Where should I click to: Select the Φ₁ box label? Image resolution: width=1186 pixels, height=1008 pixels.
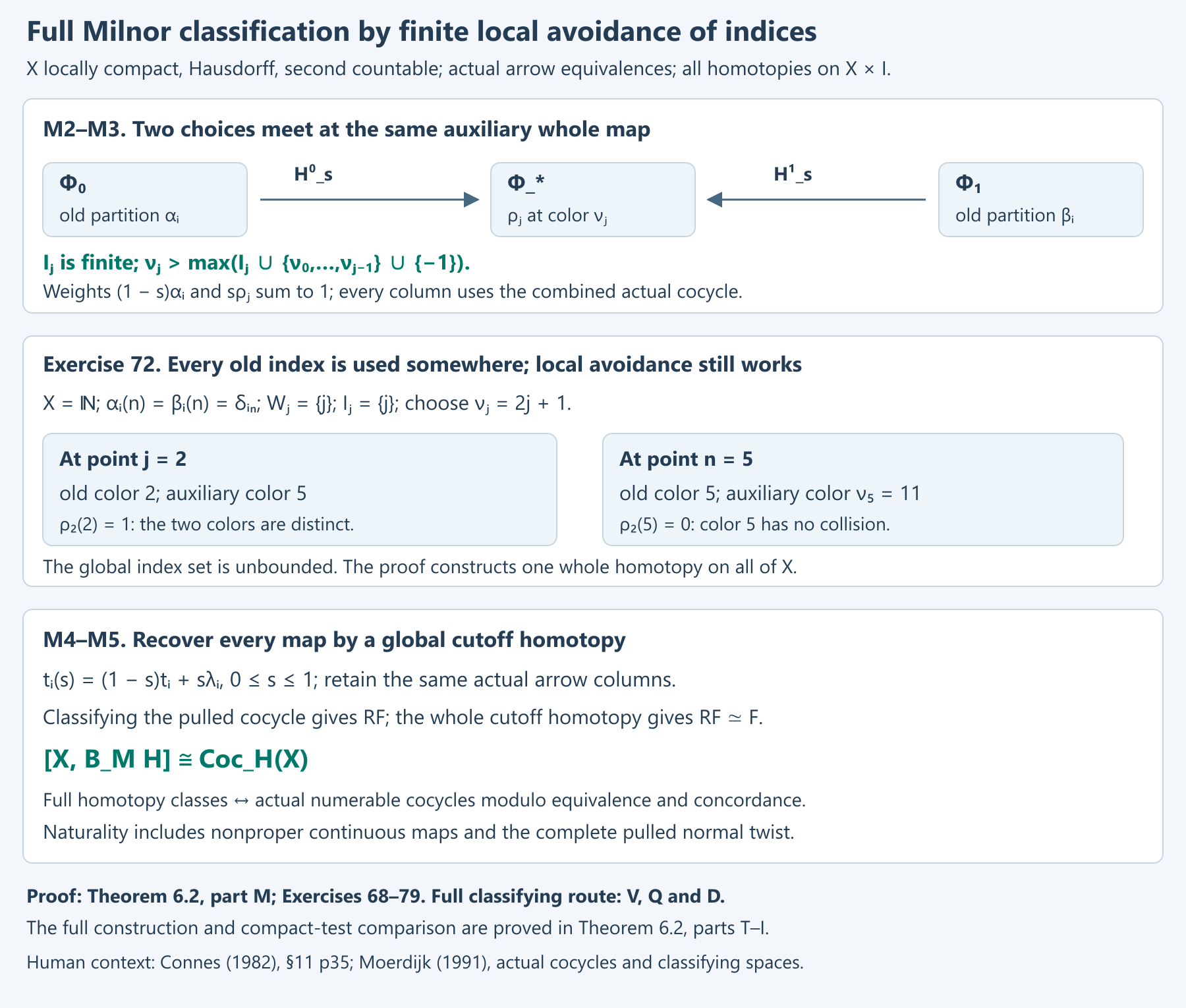tap(969, 184)
